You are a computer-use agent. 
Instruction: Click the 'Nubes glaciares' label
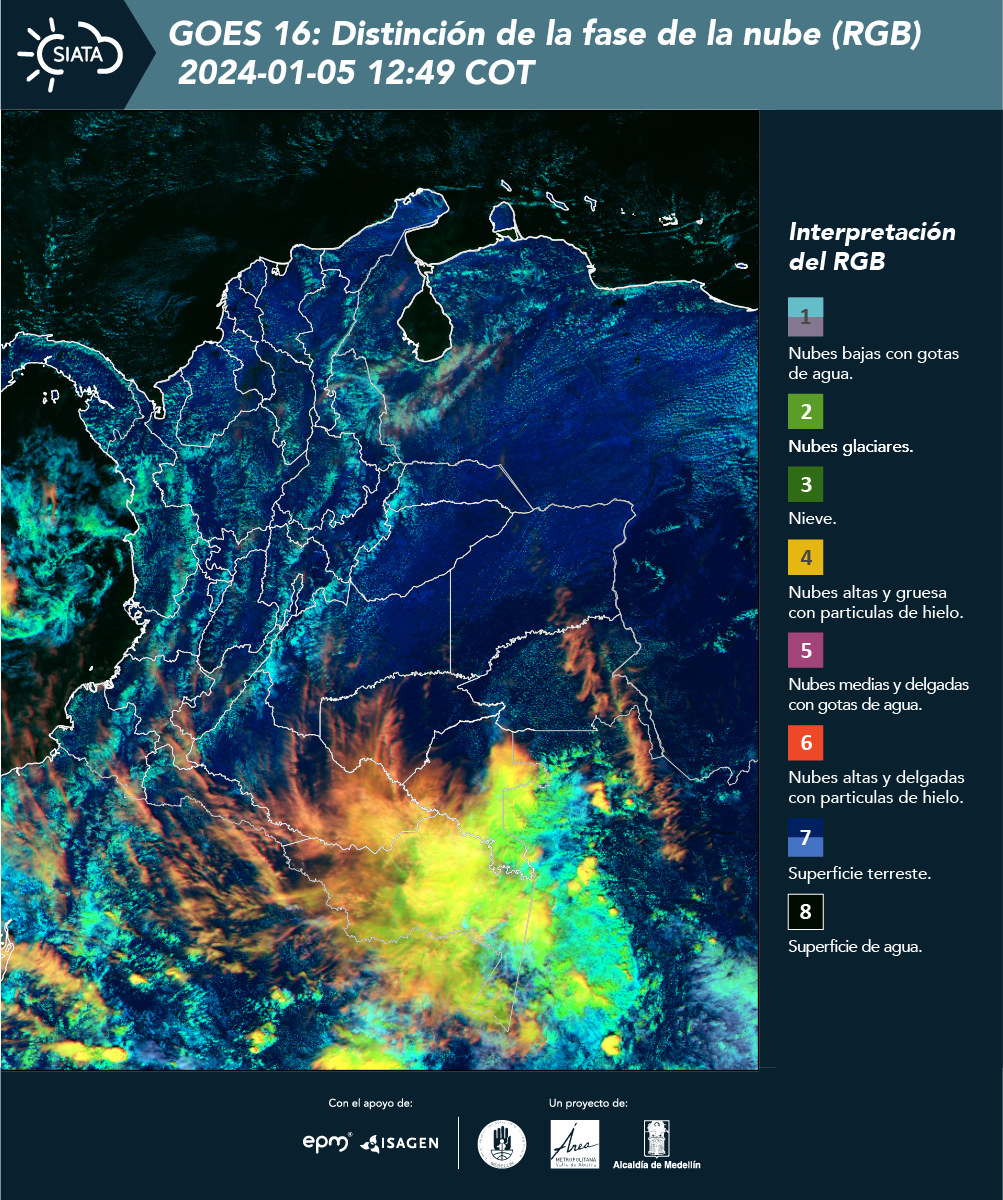[x=850, y=447]
